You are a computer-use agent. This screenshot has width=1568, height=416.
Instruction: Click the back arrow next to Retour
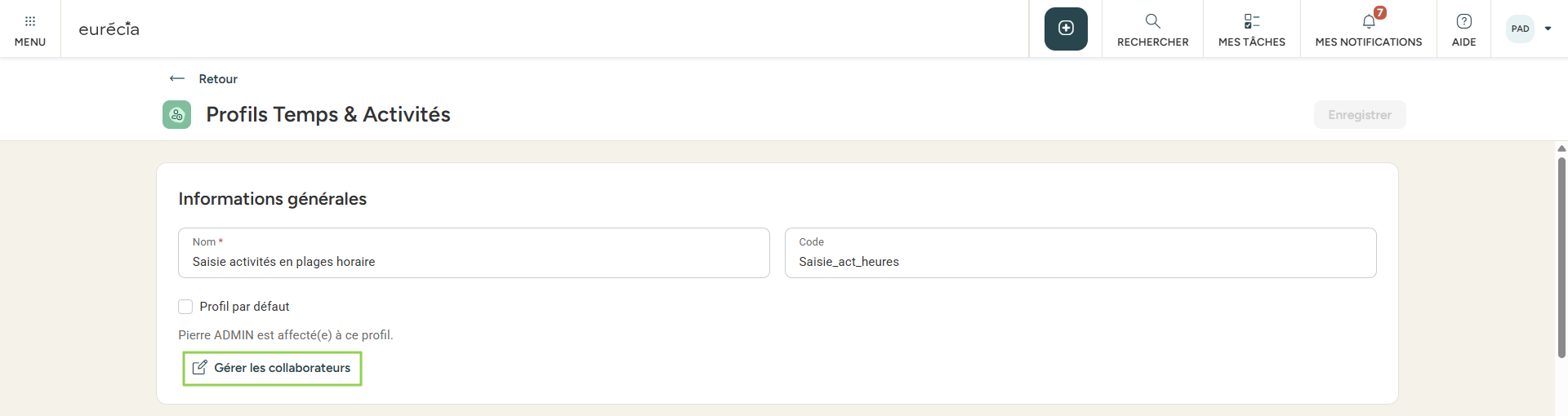tap(177, 79)
